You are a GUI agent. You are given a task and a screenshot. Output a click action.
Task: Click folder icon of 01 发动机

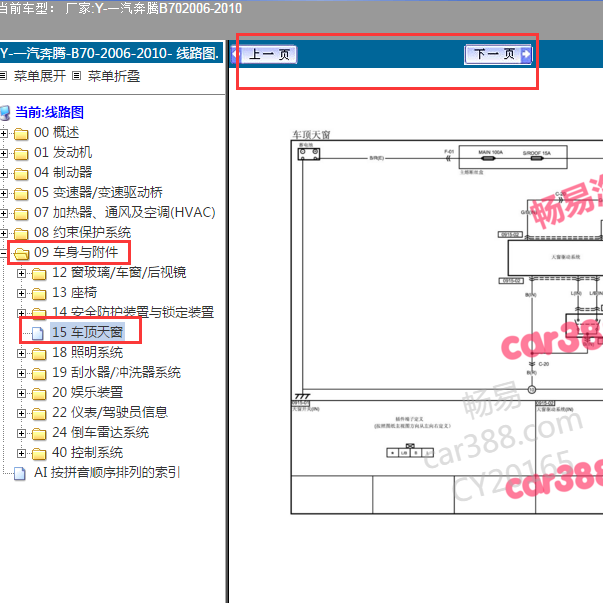tap(21, 154)
